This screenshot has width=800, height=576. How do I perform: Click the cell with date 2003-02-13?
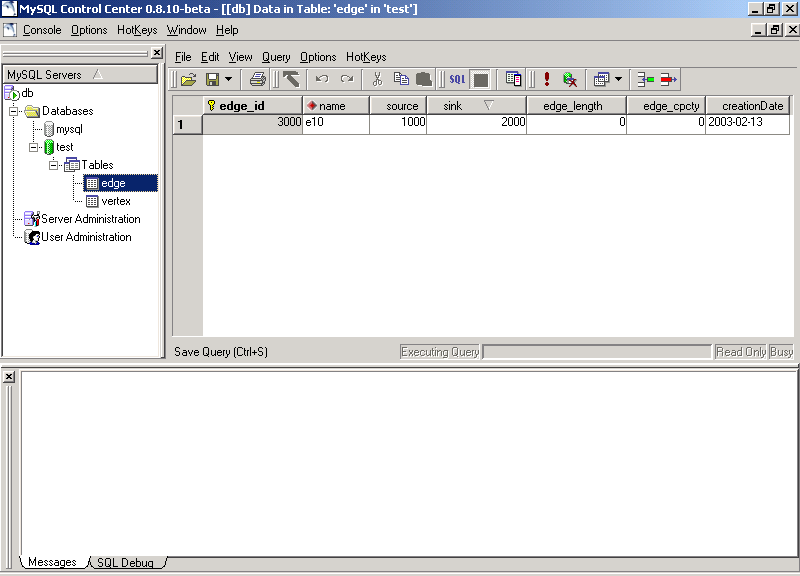click(x=748, y=124)
